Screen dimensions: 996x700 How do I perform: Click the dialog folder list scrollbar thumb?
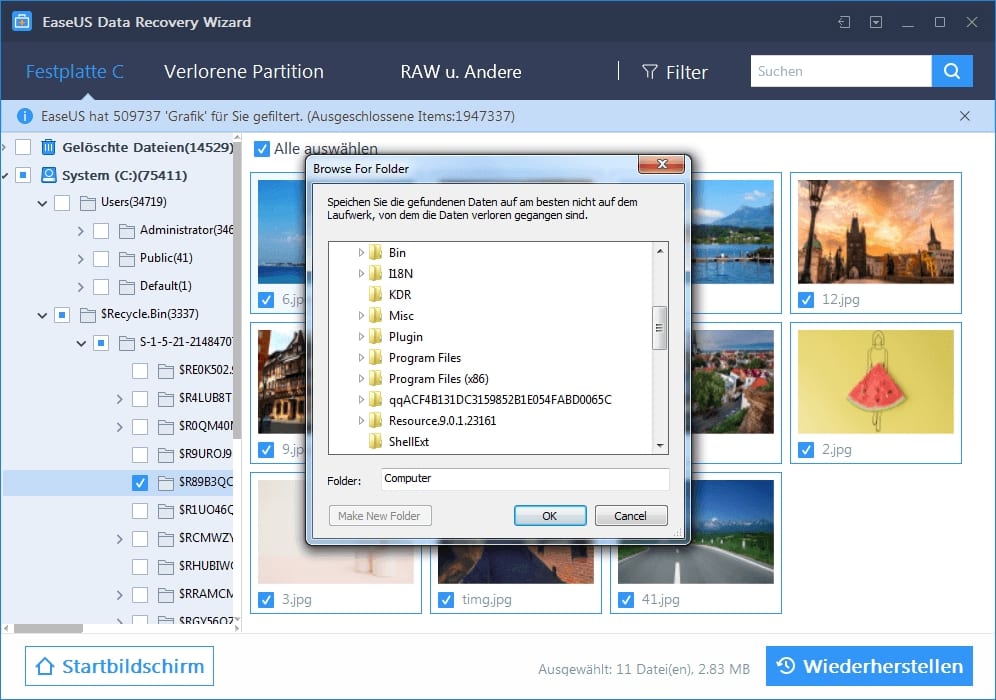pos(659,328)
